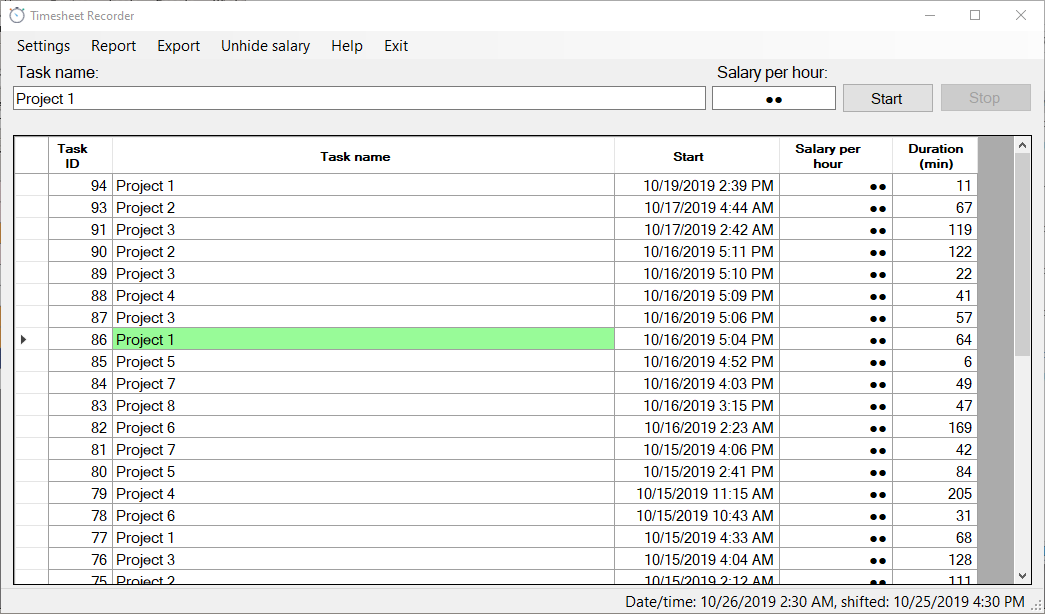
Task: Select Project 8 in task row 83
Action: tap(363, 405)
